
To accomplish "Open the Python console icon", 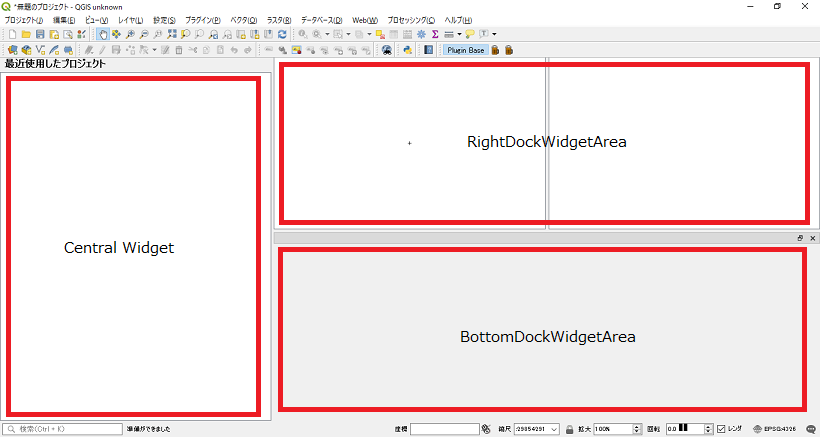I will tap(408, 49).
